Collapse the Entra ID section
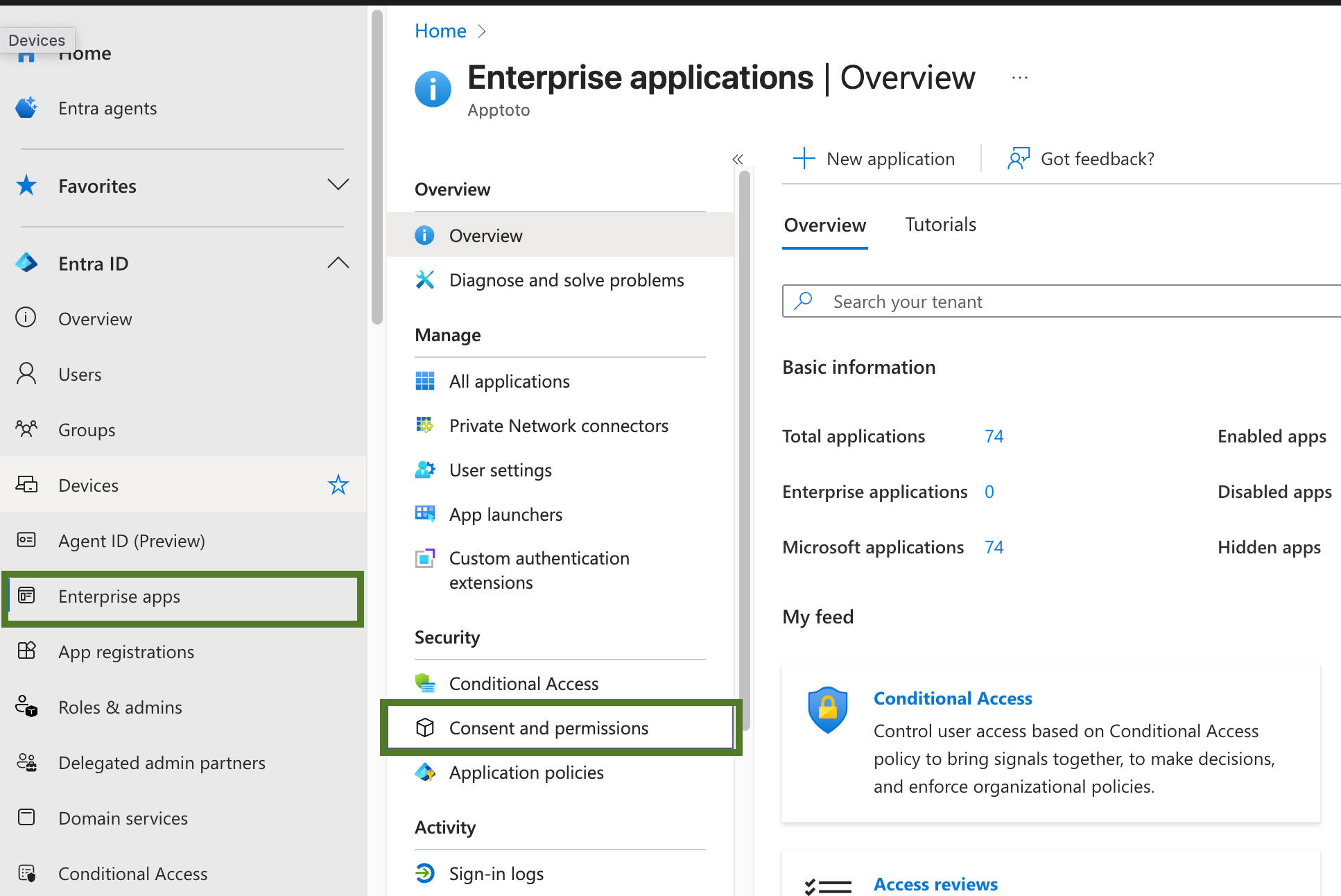 [338, 262]
